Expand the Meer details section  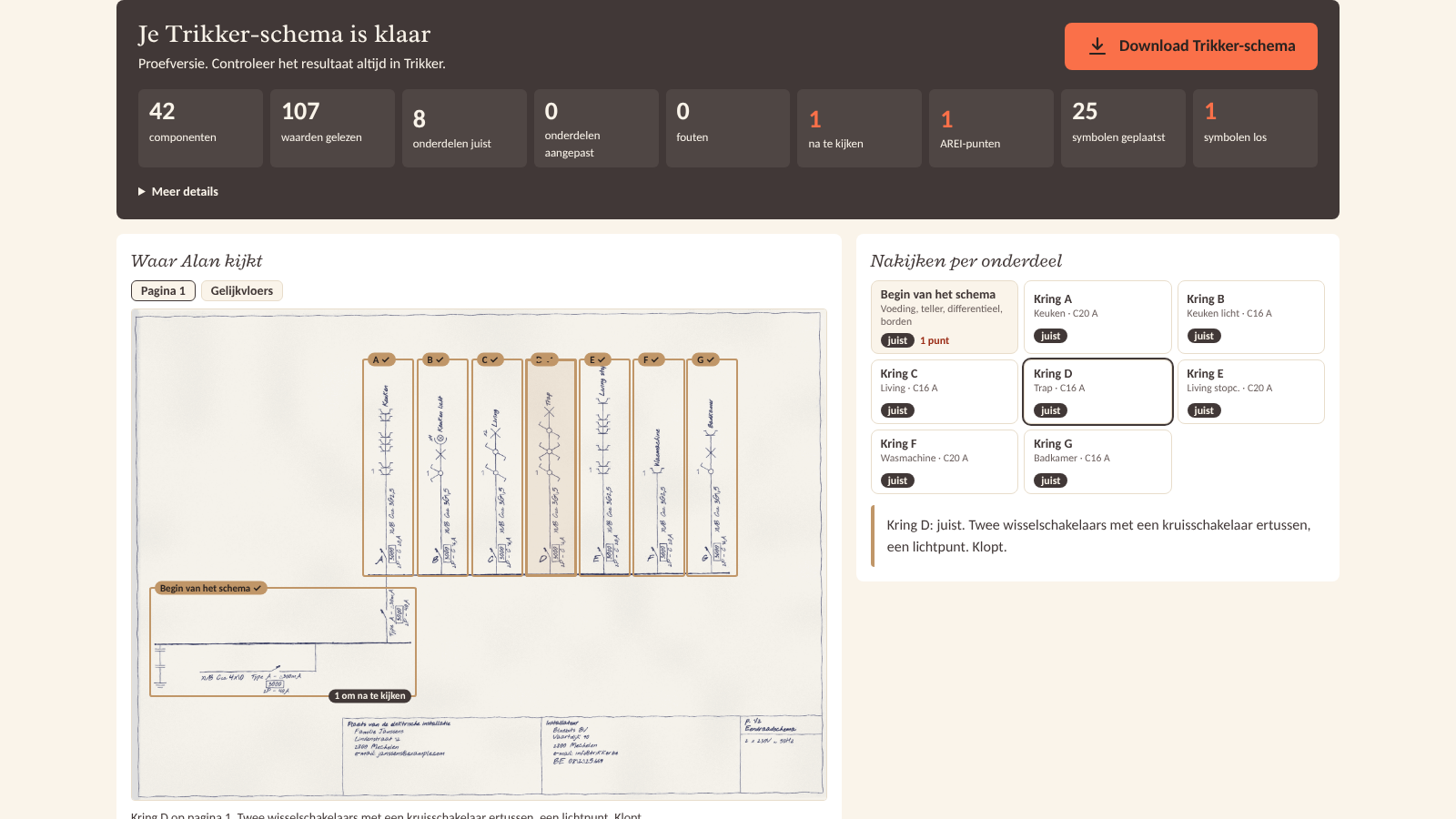[178, 191]
